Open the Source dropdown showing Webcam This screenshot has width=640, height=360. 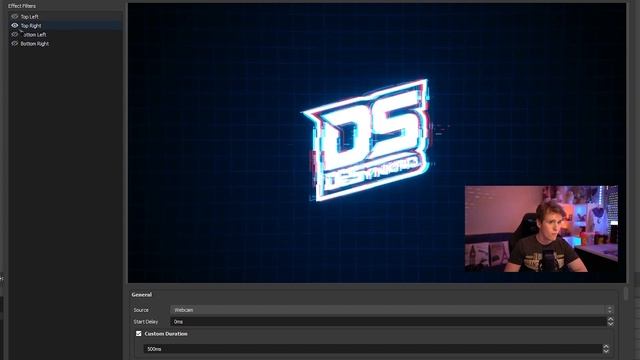392,310
